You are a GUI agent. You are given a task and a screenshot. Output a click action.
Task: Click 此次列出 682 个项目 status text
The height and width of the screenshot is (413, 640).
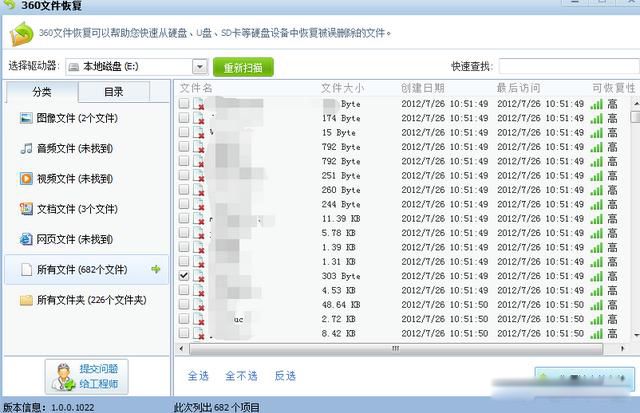tap(217, 407)
